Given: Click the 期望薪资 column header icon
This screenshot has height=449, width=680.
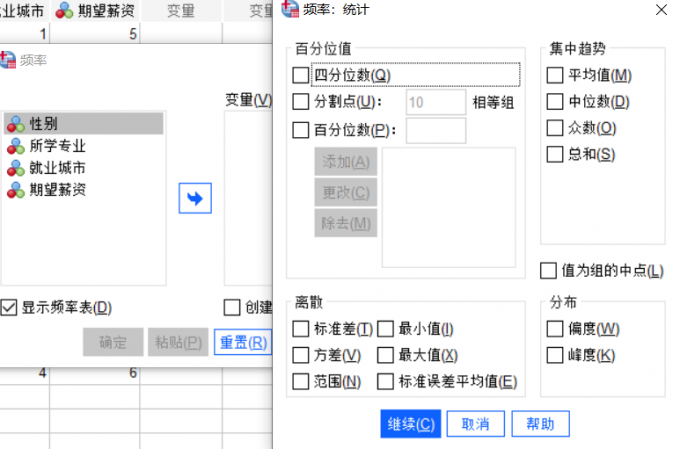Looking at the screenshot, I should [65, 11].
